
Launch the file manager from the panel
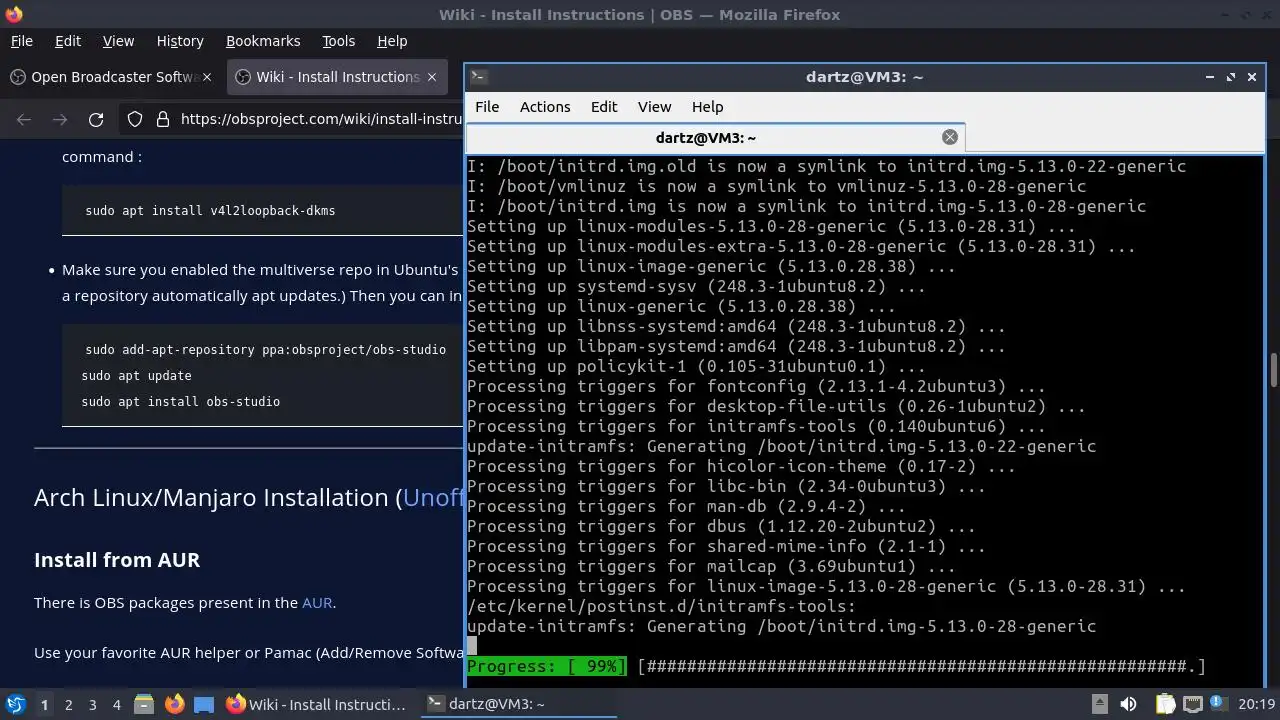[x=143, y=704]
